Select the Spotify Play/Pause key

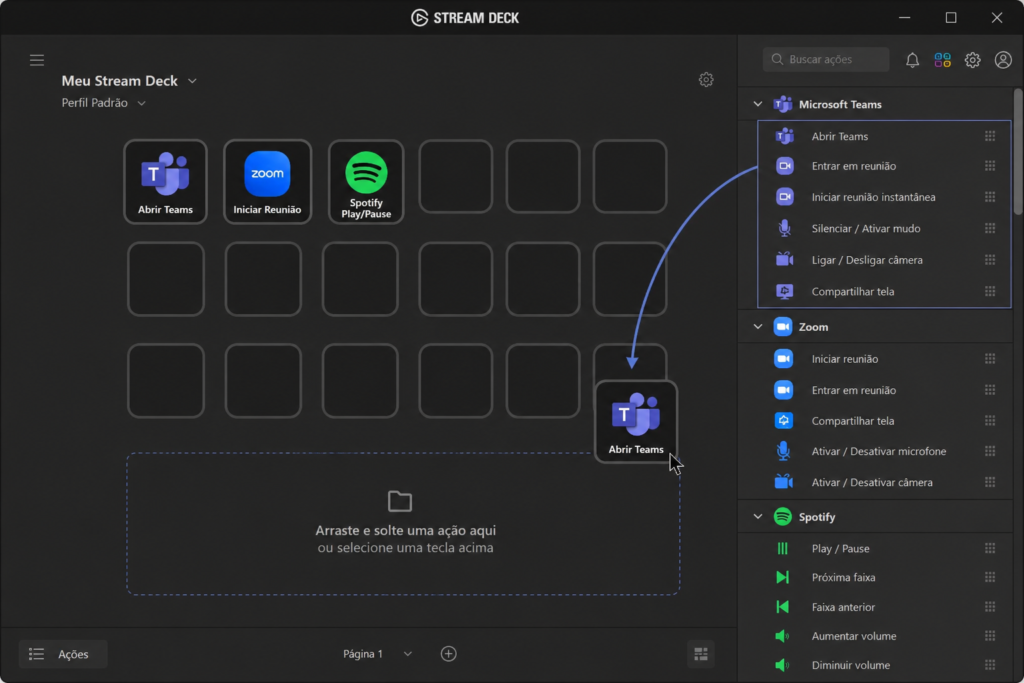tap(366, 182)
